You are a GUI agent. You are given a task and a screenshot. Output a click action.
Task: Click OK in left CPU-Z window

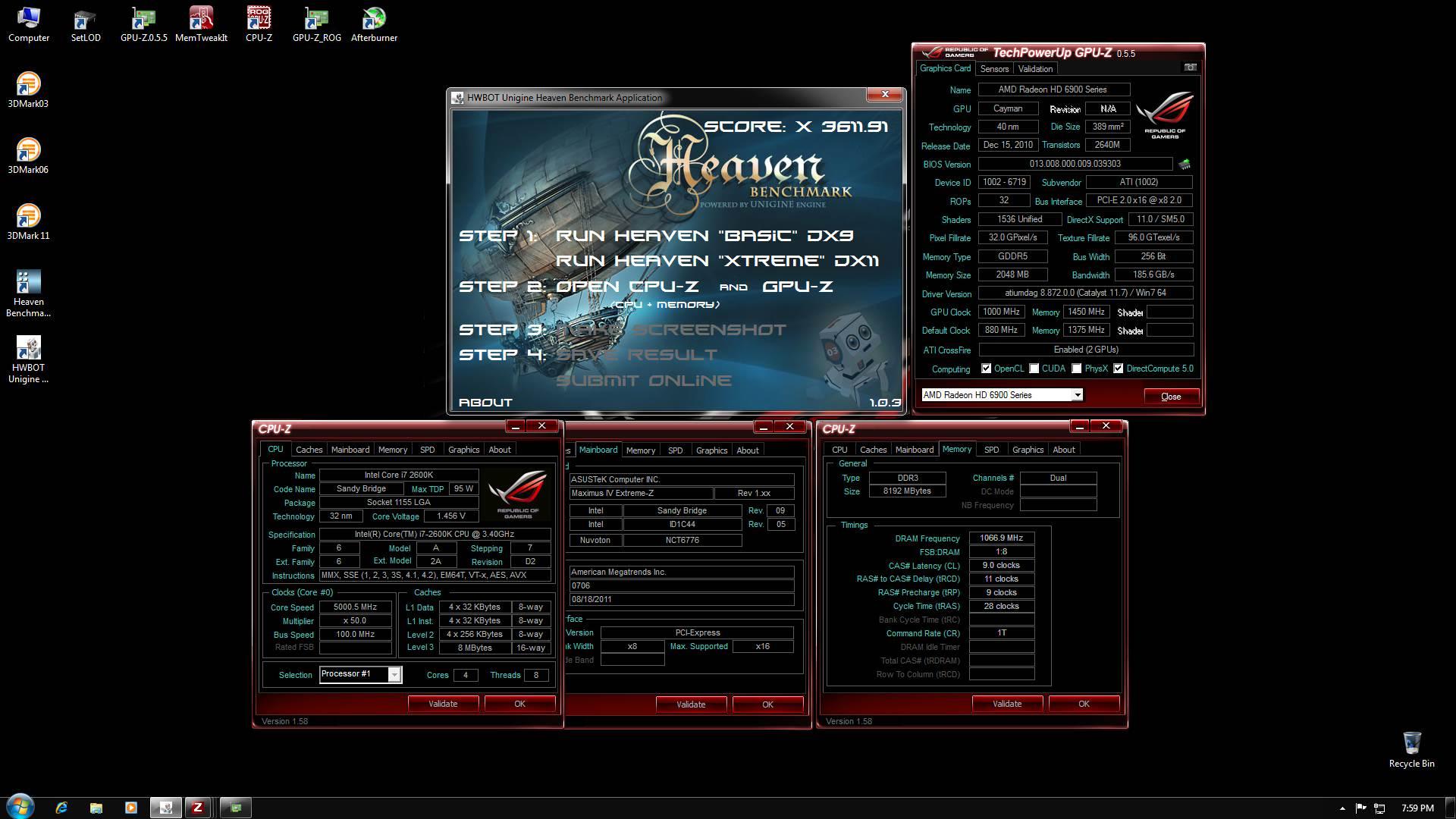point(519,704)
